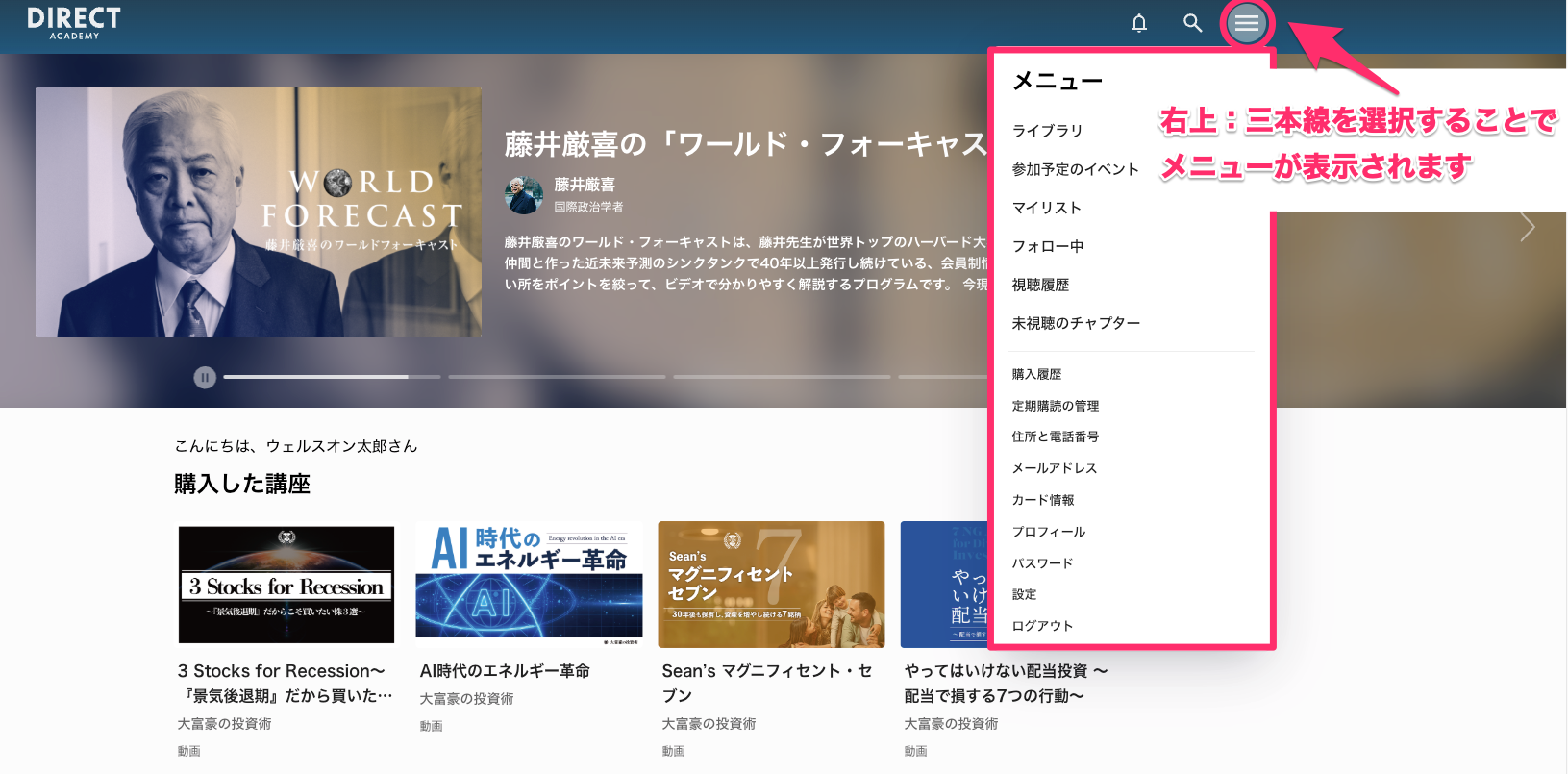
Task: Click the 3 Stocks for Recession title
Action: (286, 683)
